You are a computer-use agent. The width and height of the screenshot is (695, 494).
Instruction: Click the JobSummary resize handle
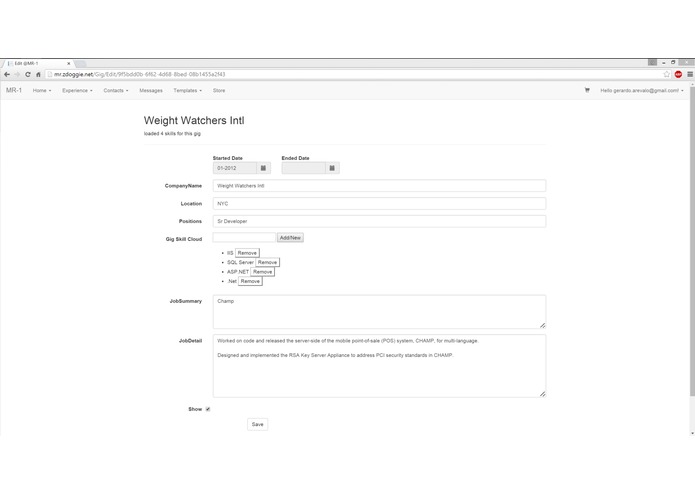(x=543, y=325)
